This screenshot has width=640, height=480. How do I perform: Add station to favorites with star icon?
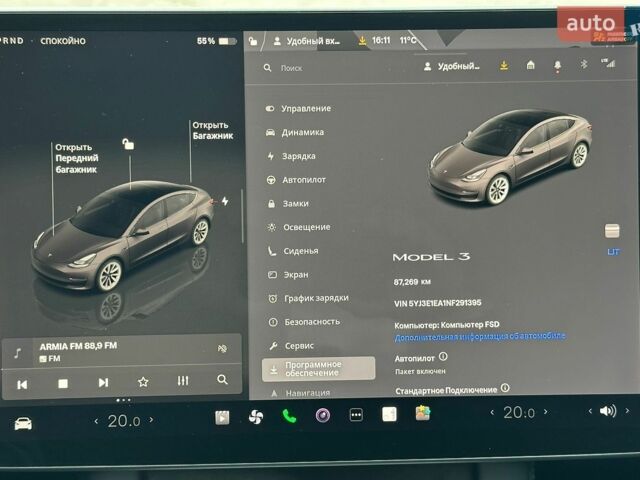pos(143,382)
